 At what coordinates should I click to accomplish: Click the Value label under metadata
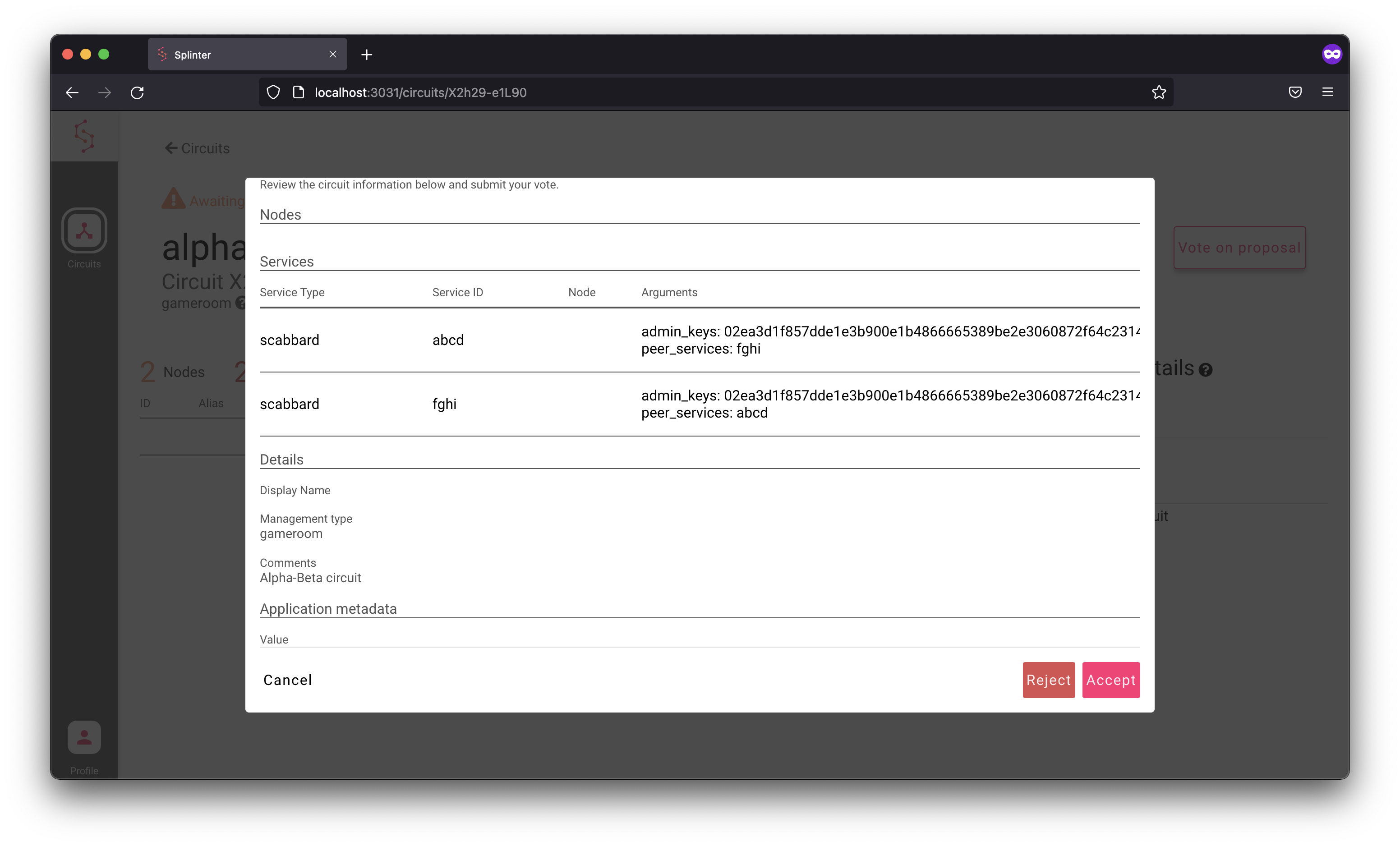[x=274, y=639]
